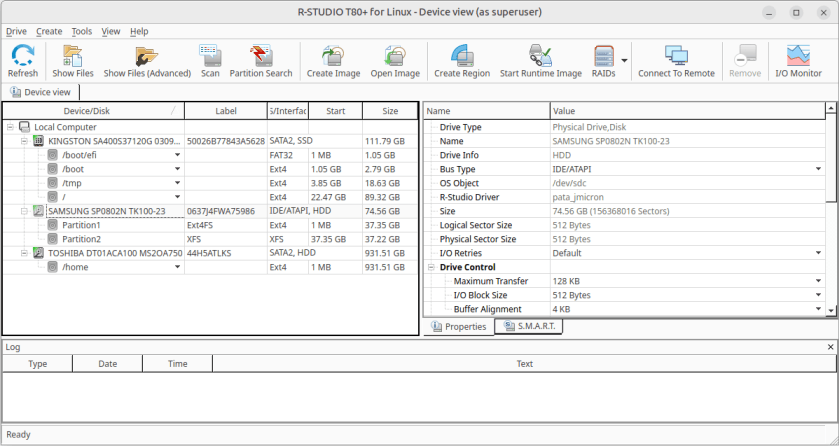Click the Start column header

[335, 111]
